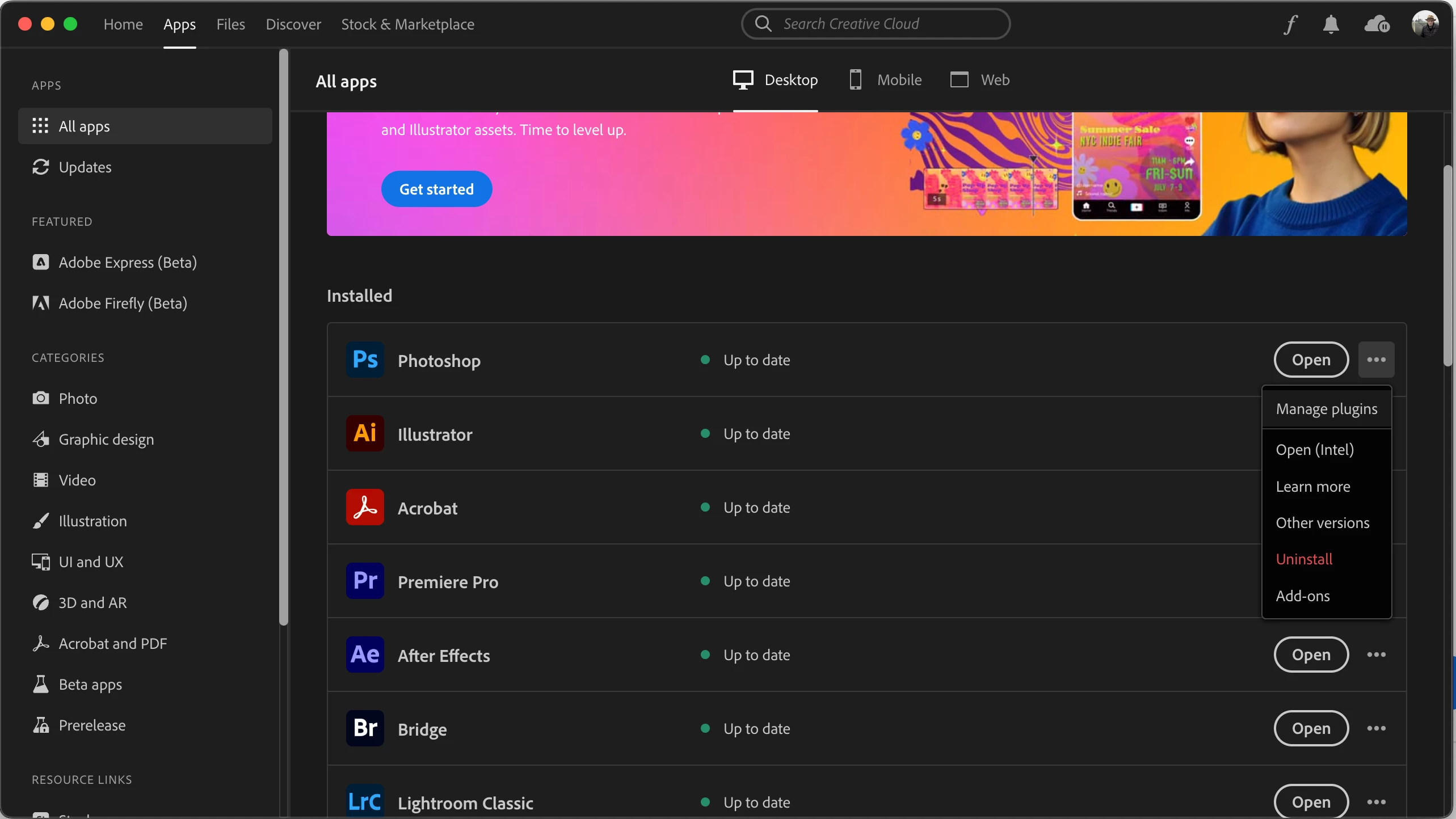Click the Search Creative Cloud field
Image resolution: width=1456 pixels, height=819 pixels.
[x=875, y=24]
